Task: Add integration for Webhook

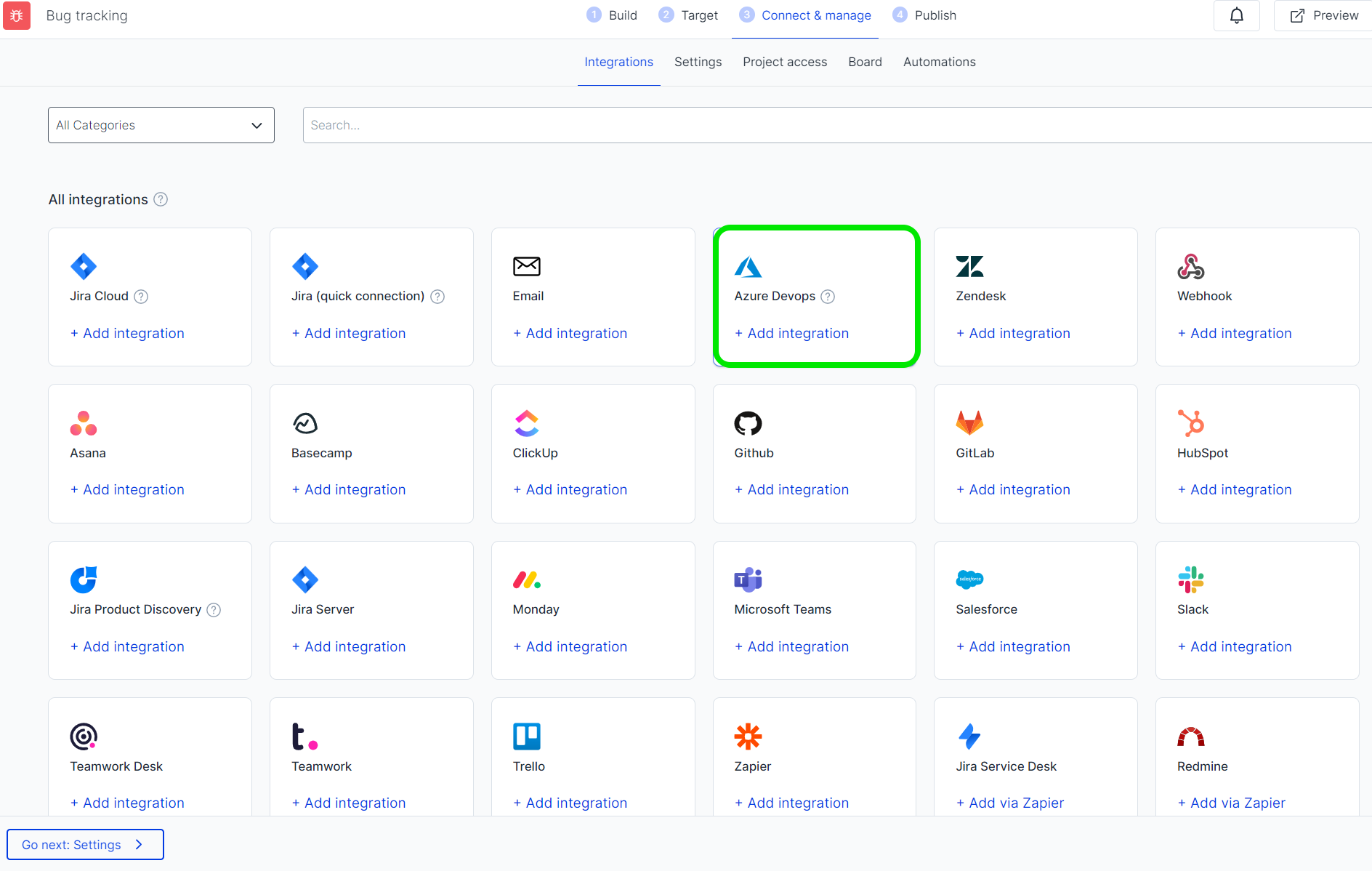Action: (x=1235, y=333)
